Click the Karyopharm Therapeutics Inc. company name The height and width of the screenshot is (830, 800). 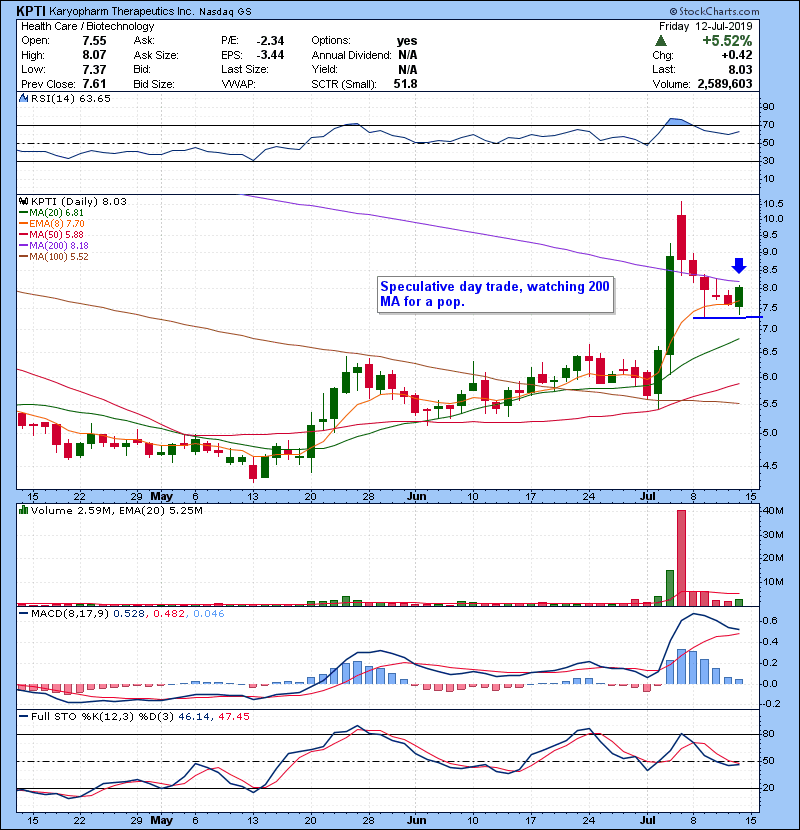(x=121, y=11)
